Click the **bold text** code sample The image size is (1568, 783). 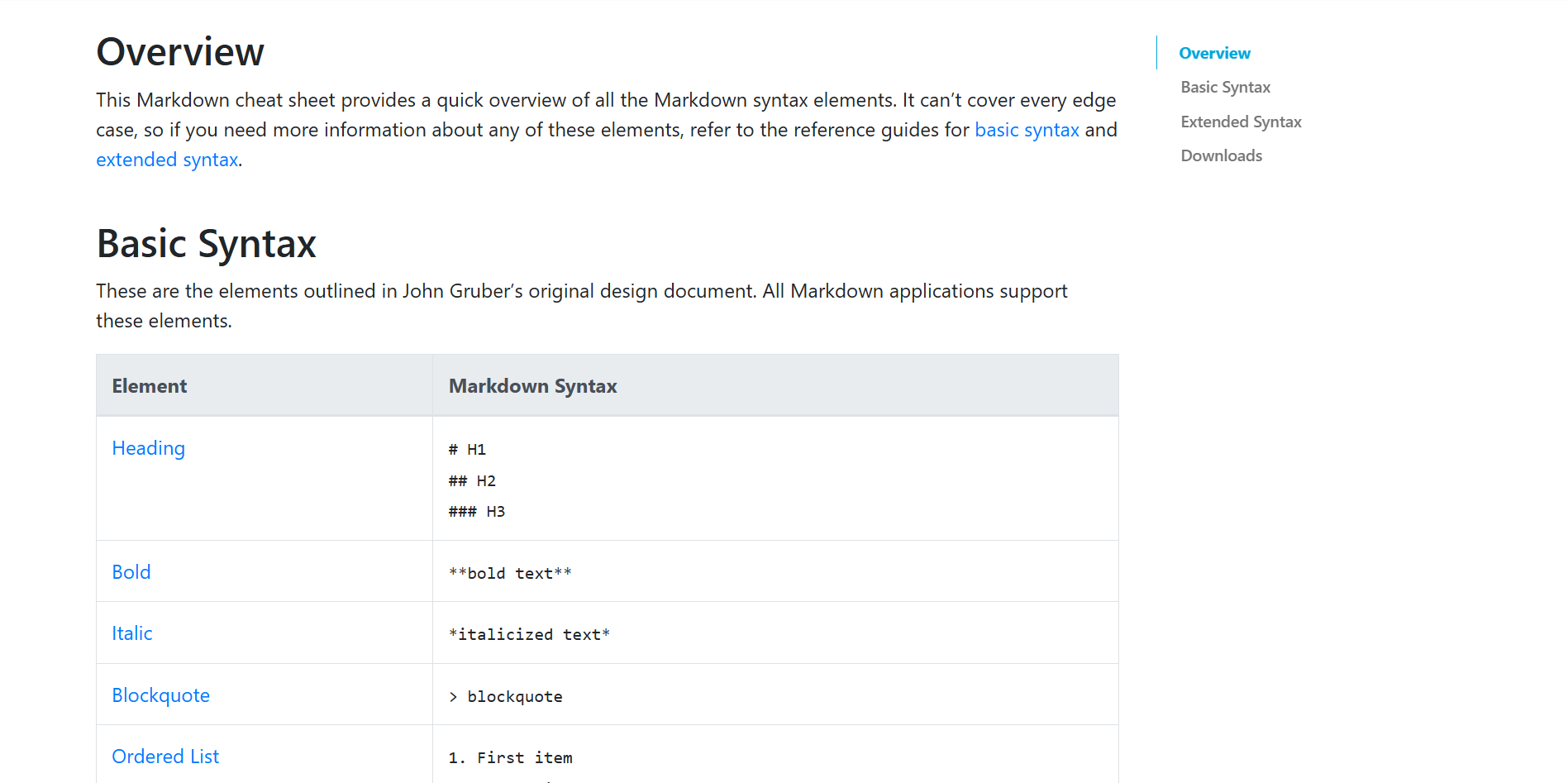(x=510, y=573)
